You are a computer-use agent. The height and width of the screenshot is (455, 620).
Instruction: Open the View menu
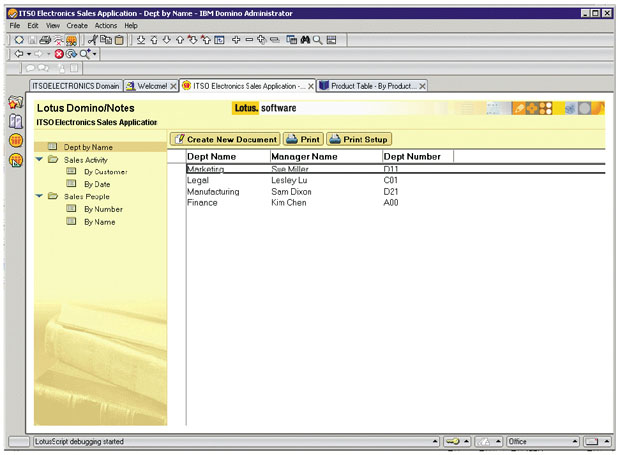(x=53, y=26)
